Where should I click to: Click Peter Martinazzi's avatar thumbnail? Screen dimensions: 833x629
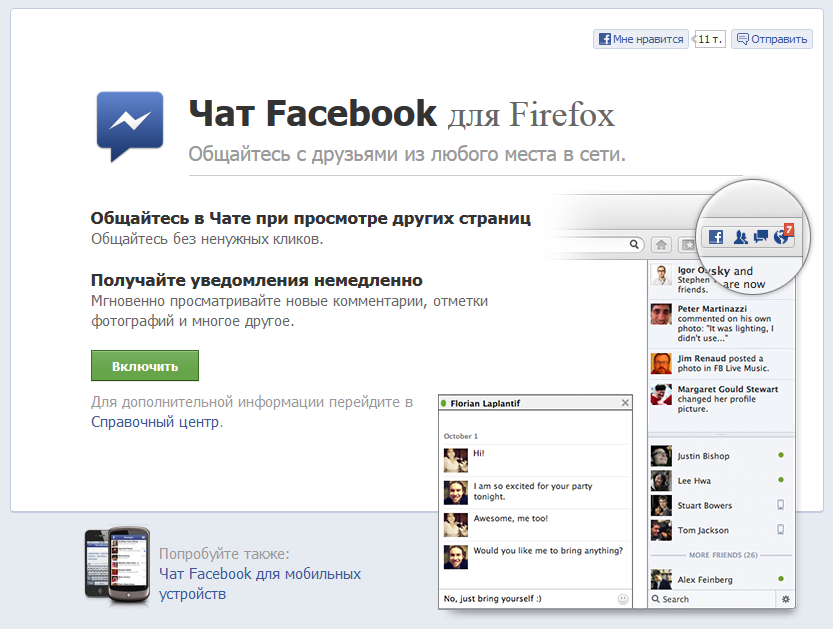661,314
